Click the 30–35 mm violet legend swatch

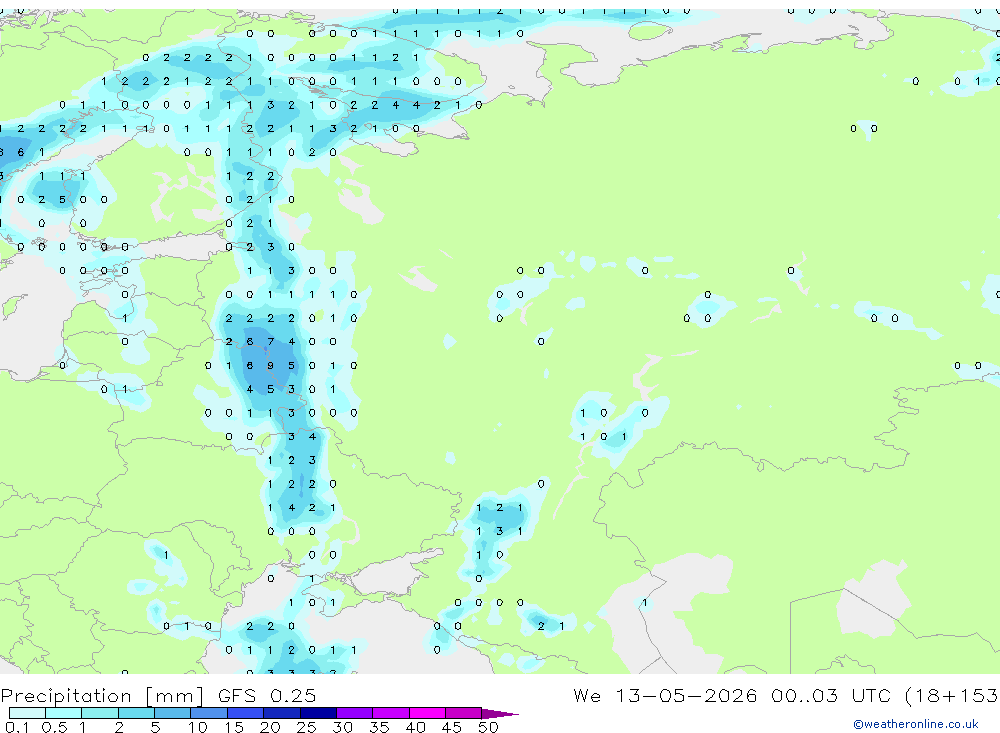pos(354,713)
